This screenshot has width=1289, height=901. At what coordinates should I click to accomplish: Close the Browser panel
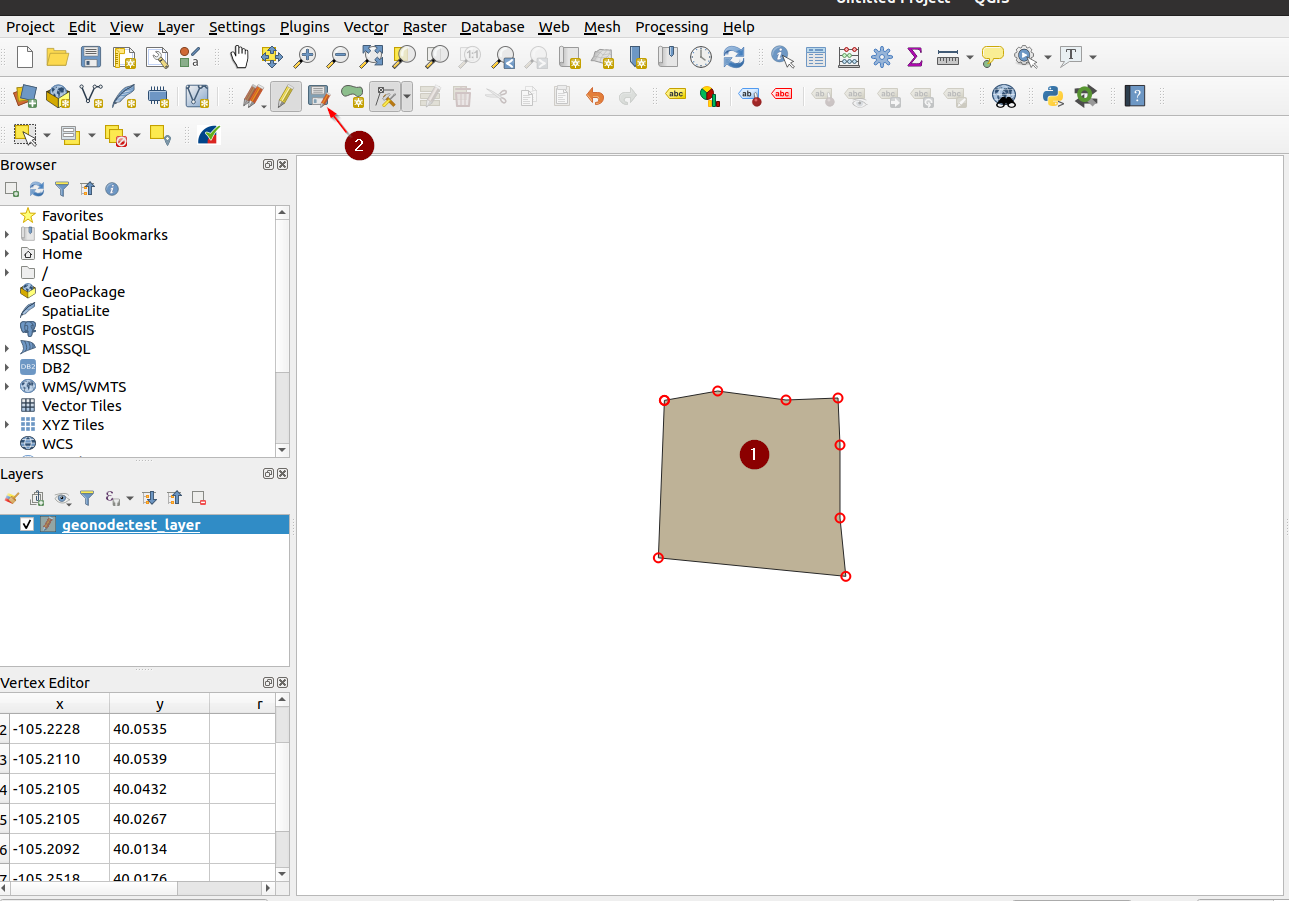coord(283,165)
